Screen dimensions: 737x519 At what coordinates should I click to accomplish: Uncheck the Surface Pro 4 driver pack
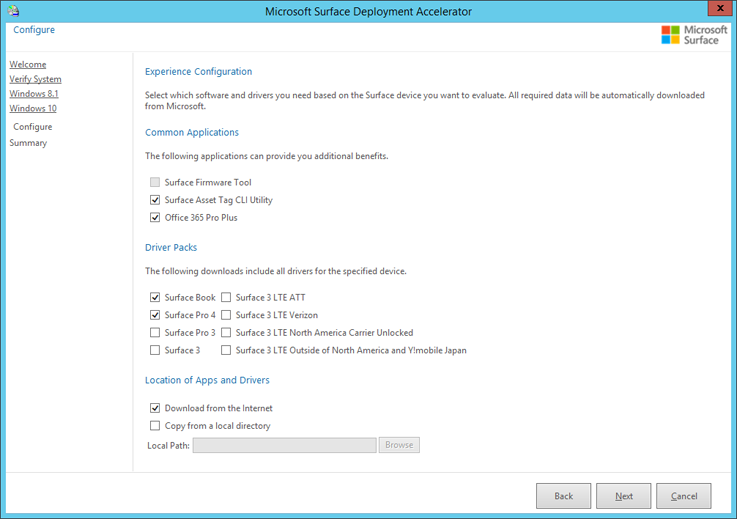[155, 315]
